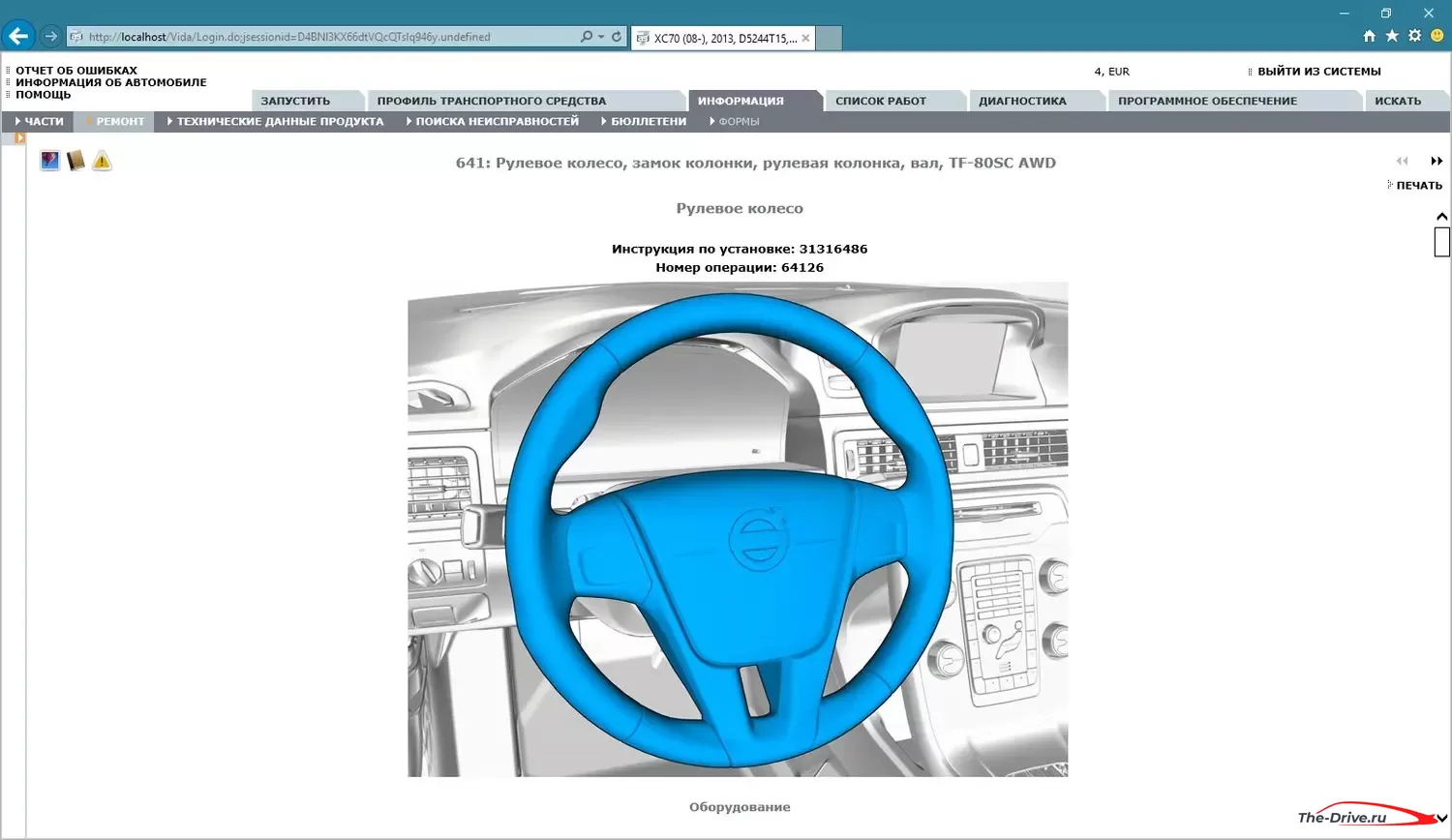The image size is (1452, 840).
Task: Open the address bar dropdown arrow
Action: pyautogui.click(x=601, y=37)
